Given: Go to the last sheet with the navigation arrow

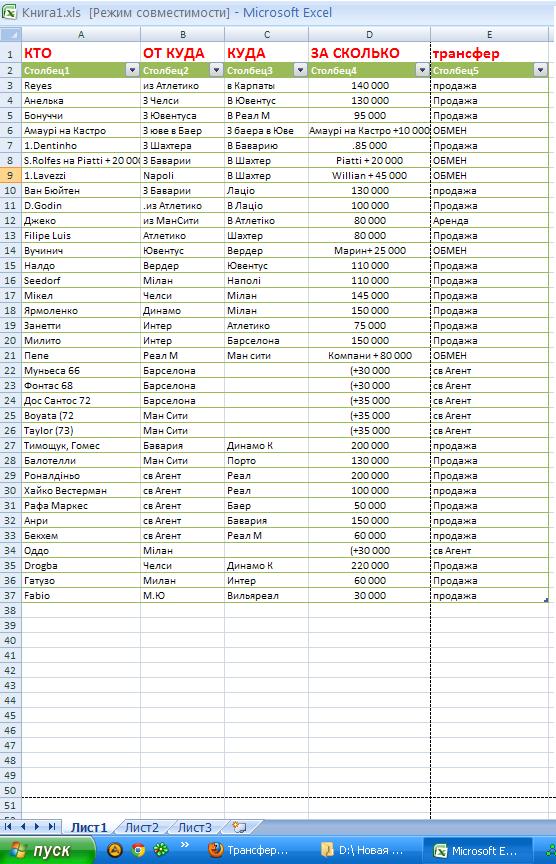Looking at the screenshot, I should coord(51,827).
